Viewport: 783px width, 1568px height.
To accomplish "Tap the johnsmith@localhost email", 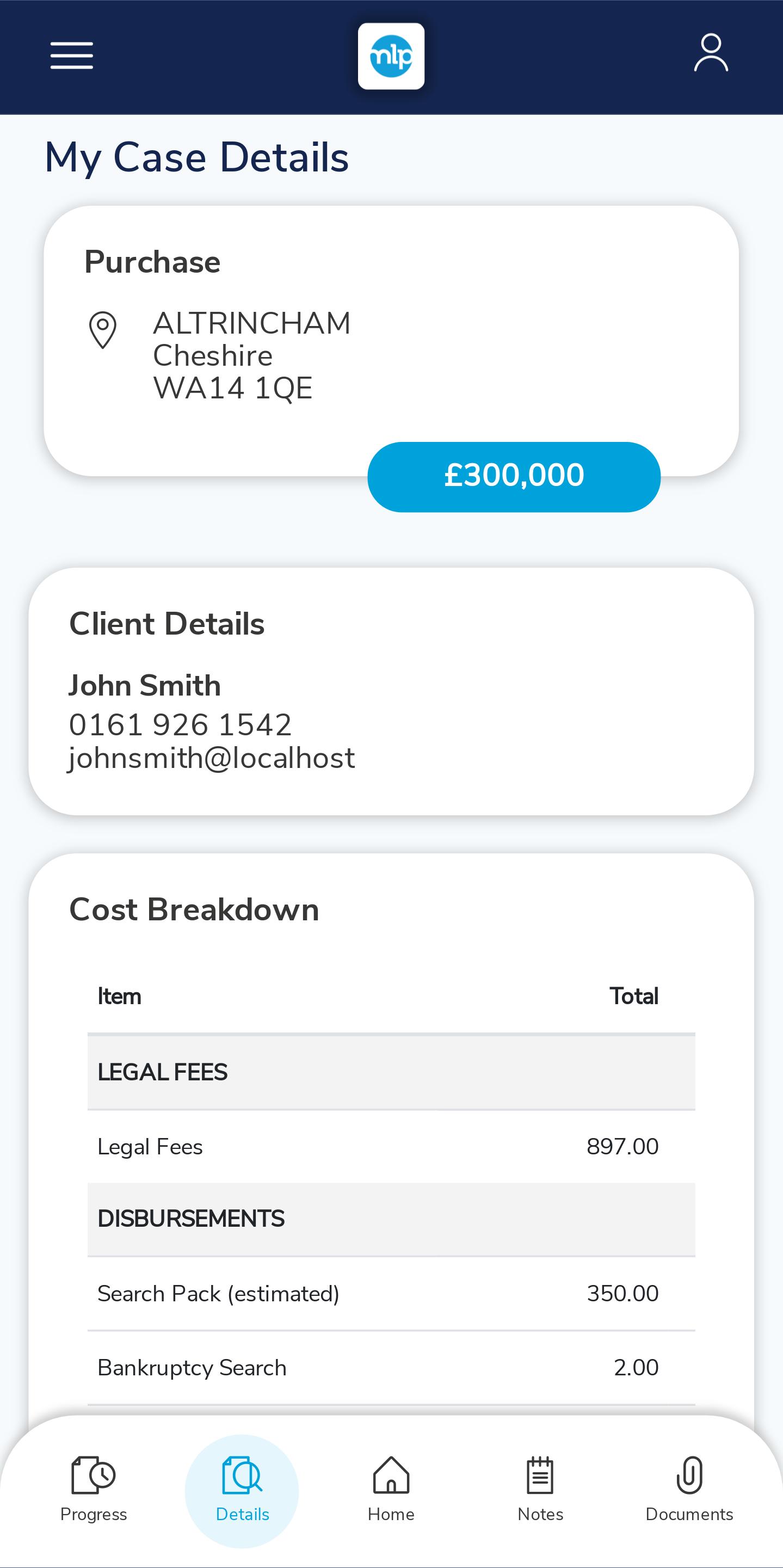I will pos(211,759).
